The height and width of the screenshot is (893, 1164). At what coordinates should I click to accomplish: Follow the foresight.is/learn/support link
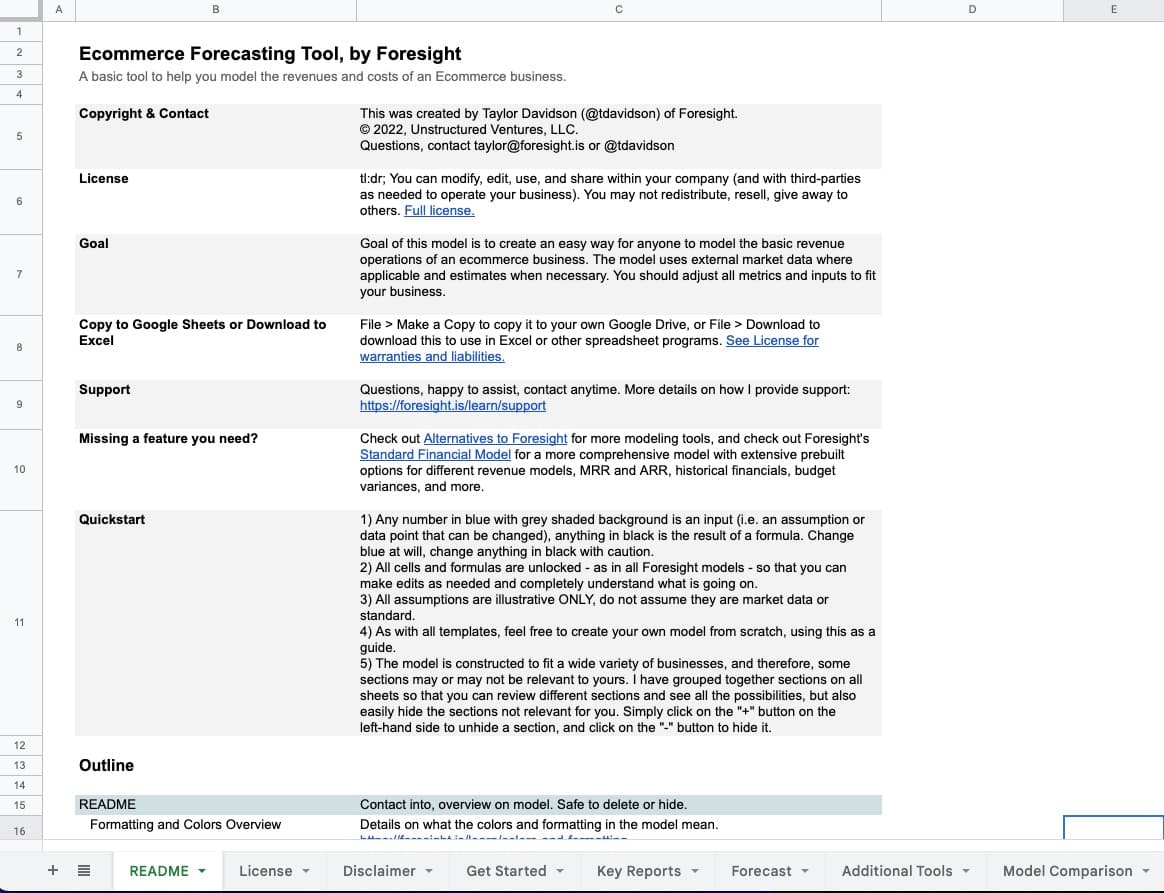pos(453,406)
